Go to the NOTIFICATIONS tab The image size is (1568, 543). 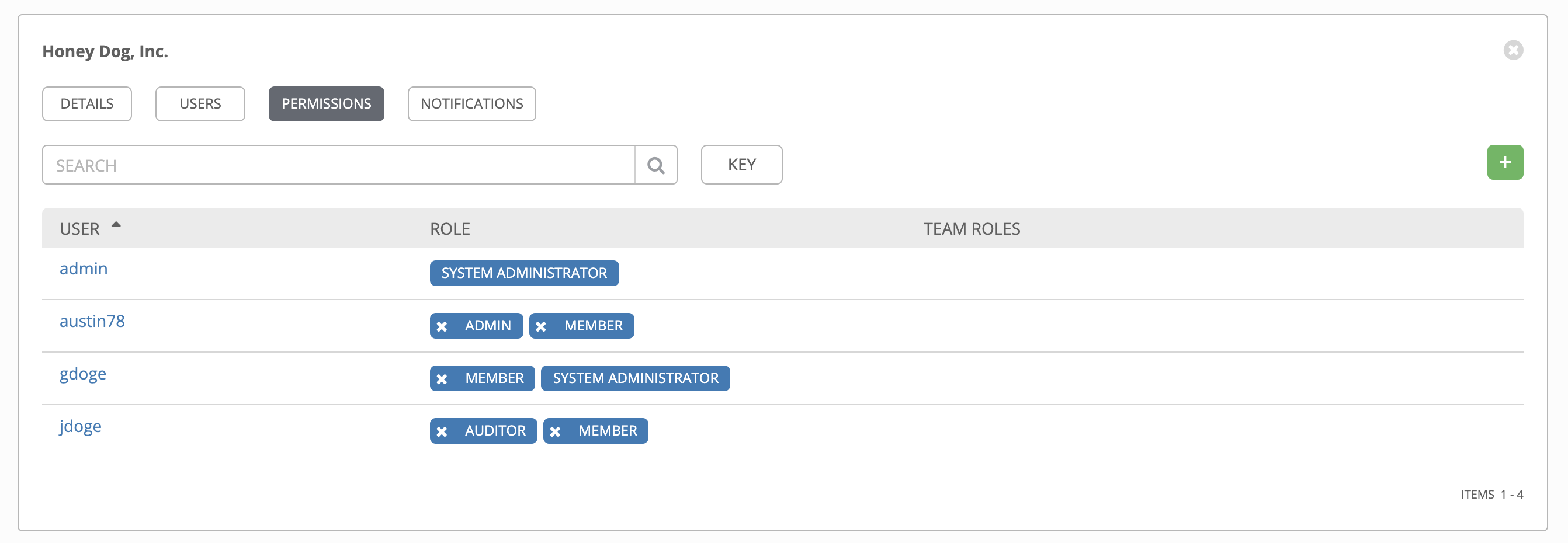[x=471, y=104]
